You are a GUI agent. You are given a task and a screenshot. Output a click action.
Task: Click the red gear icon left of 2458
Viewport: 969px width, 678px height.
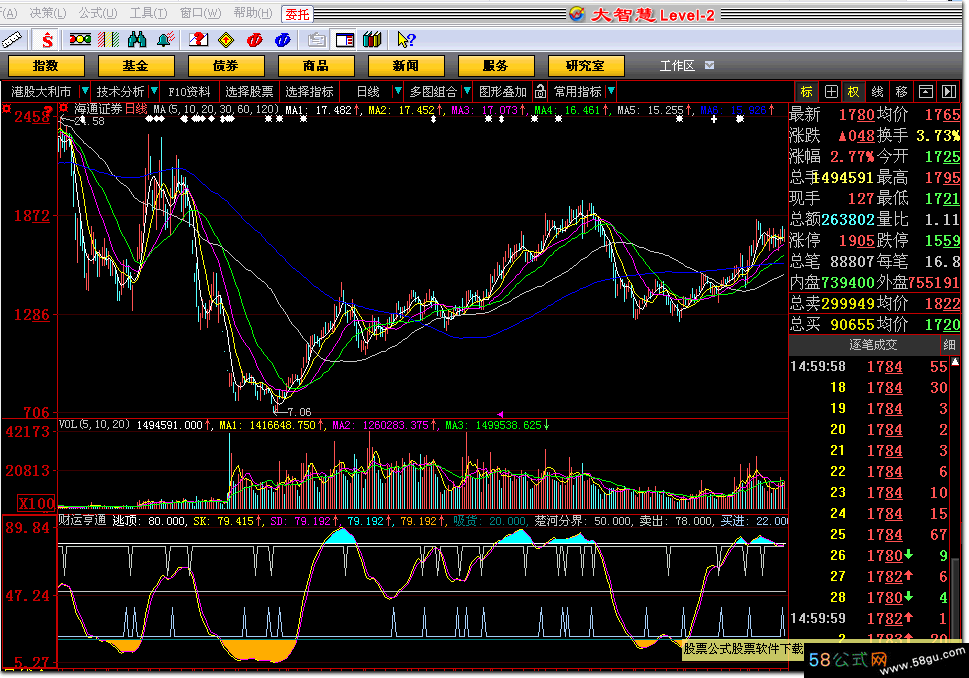(x=7, y=109)
